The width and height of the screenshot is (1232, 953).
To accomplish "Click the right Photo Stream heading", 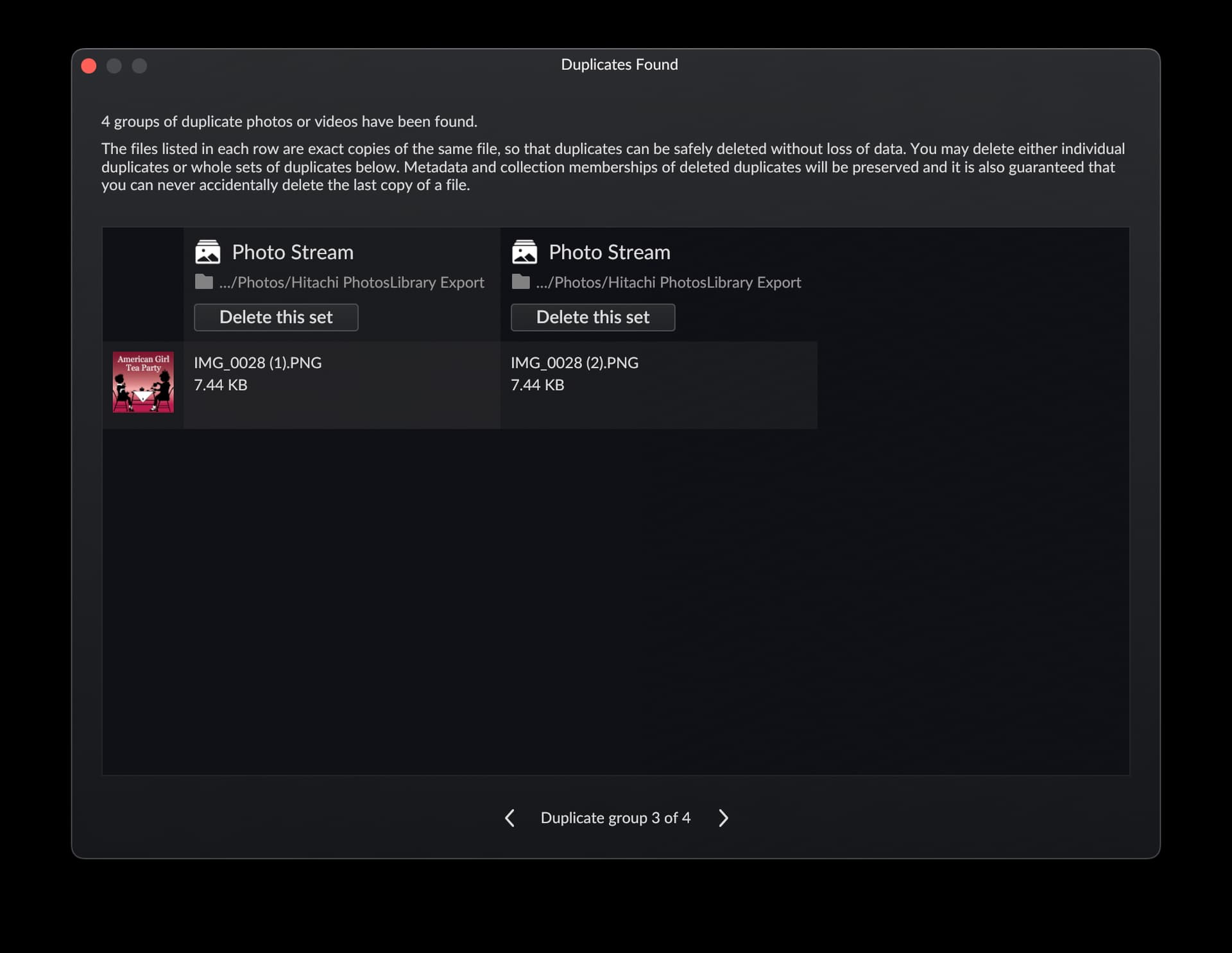I will [x=610, y=252].
